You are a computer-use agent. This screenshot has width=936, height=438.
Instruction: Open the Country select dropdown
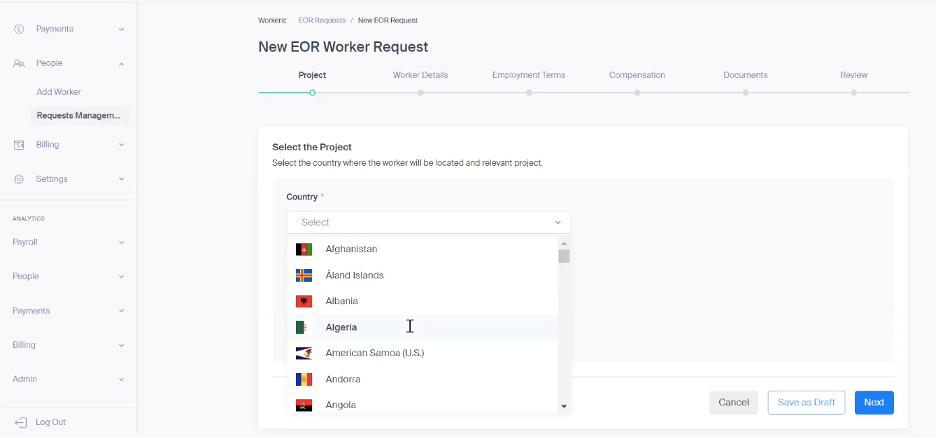point(429,223)
